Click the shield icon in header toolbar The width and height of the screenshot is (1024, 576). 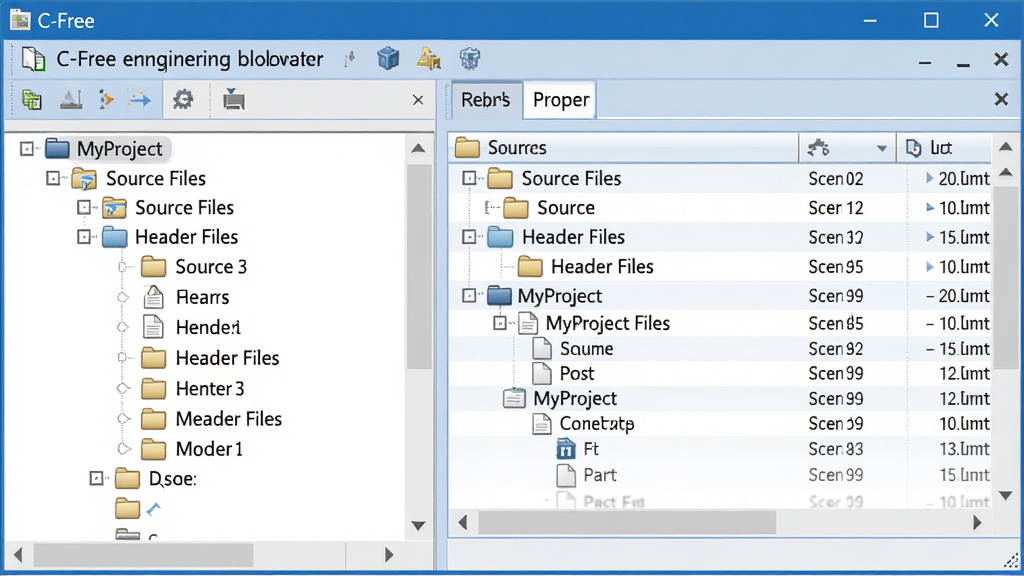470,59
